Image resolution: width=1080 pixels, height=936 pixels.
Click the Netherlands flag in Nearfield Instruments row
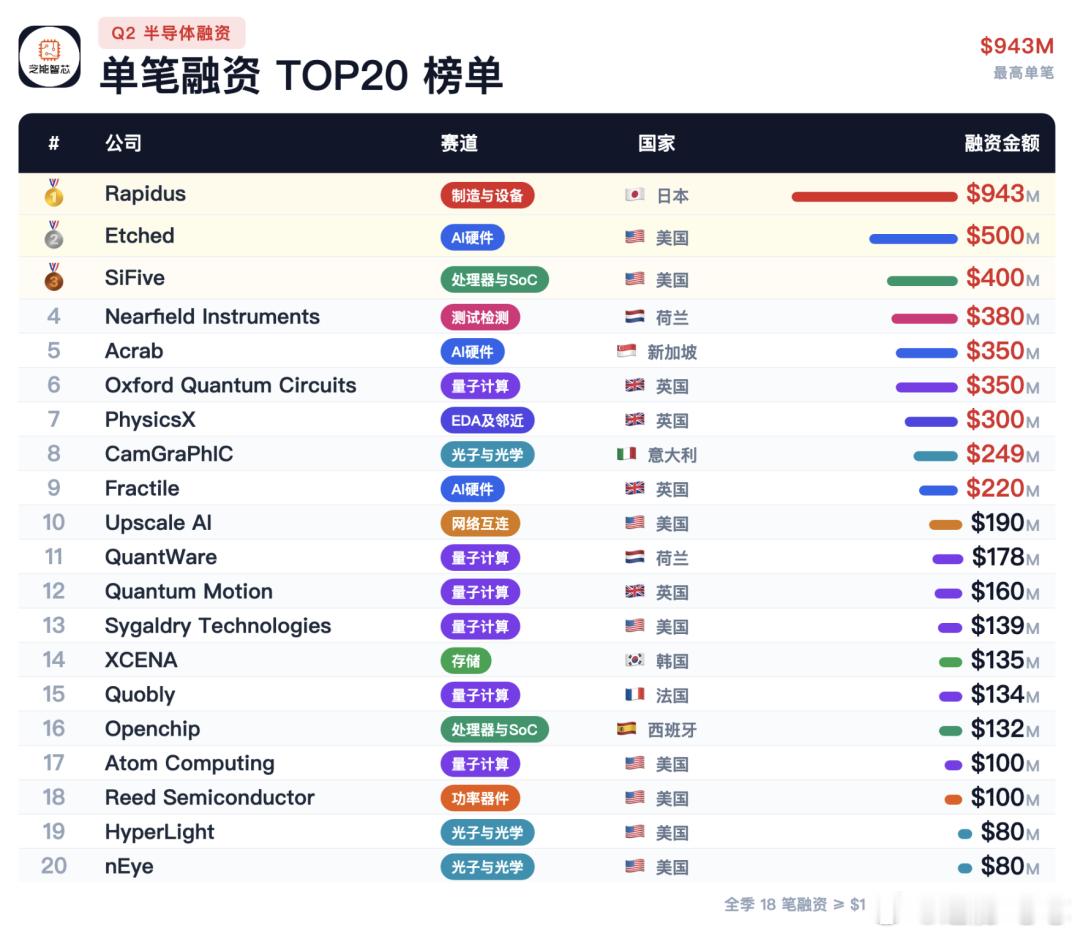(x=634, y=317)
